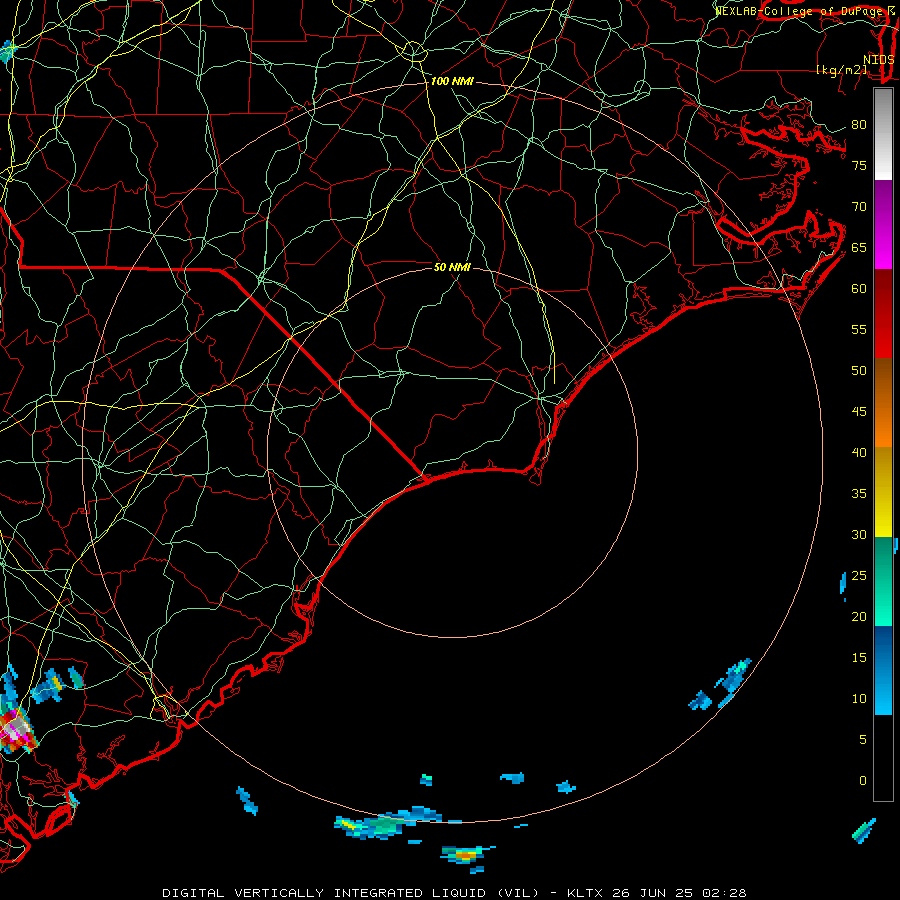This screenshot has width=900, height=900.
Task: Click the legend value 15
Action: tap(859, 658)
